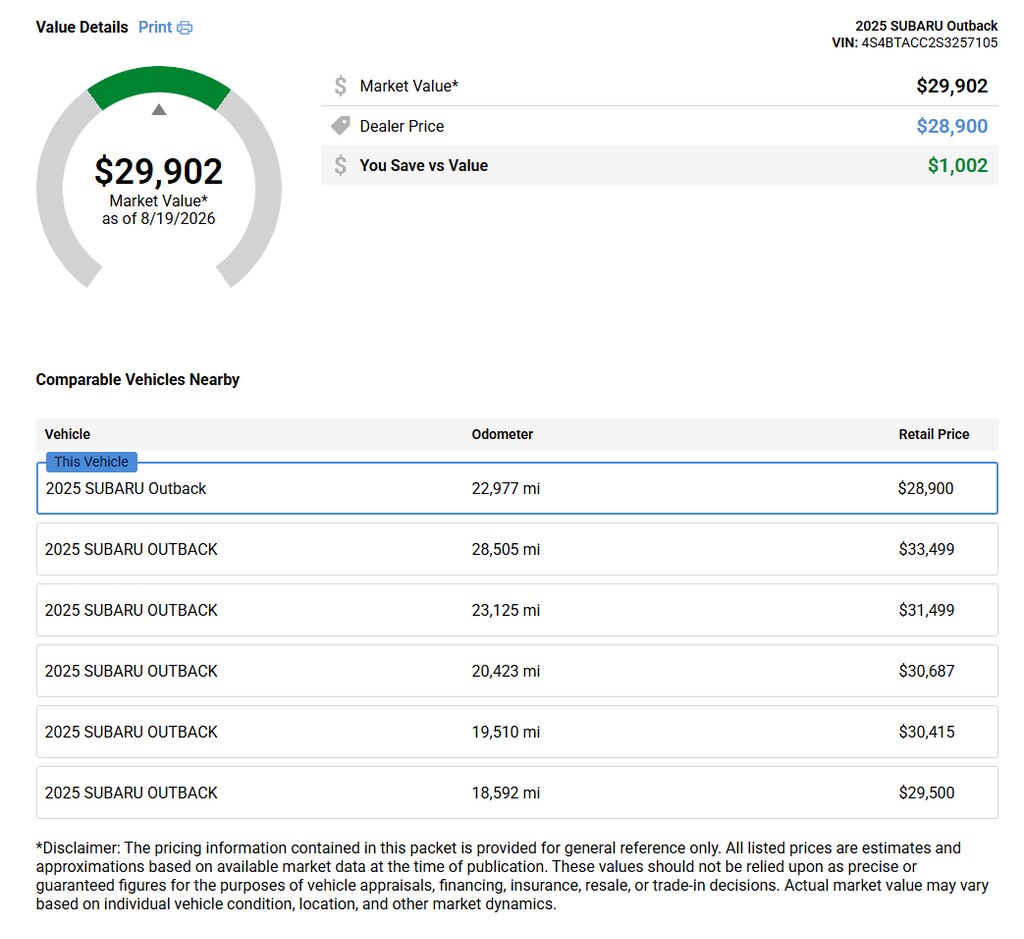Screen dimensions: 1024x939
Task: Select the This Vehicle badge label
Action: [x=91, y=462]
